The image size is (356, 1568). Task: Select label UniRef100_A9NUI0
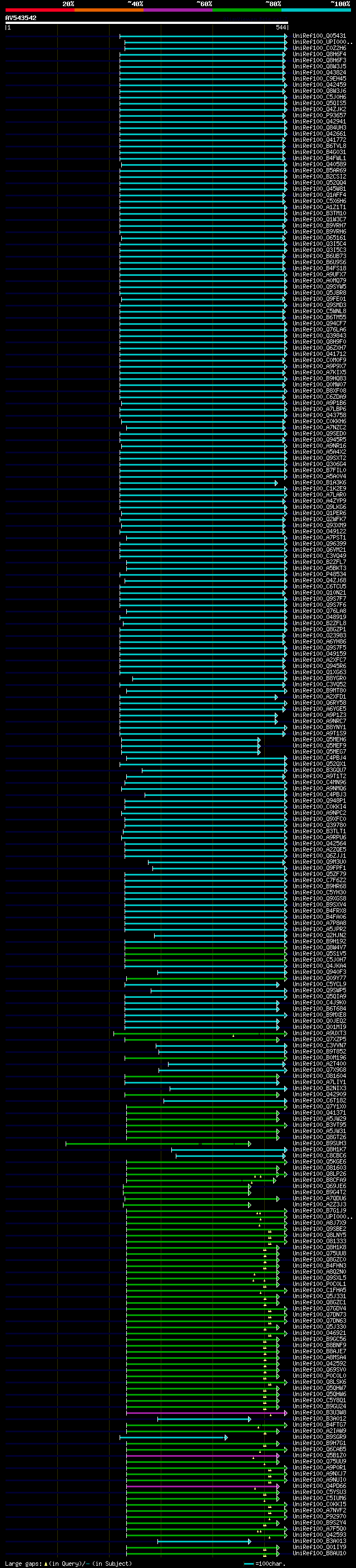[319, 1480]
